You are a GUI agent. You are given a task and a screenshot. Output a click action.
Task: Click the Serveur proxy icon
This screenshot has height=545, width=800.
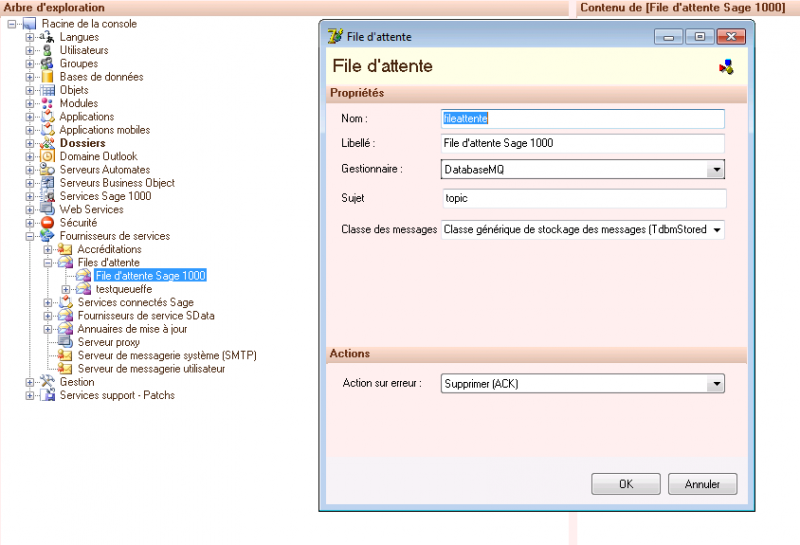click(65, 342)
